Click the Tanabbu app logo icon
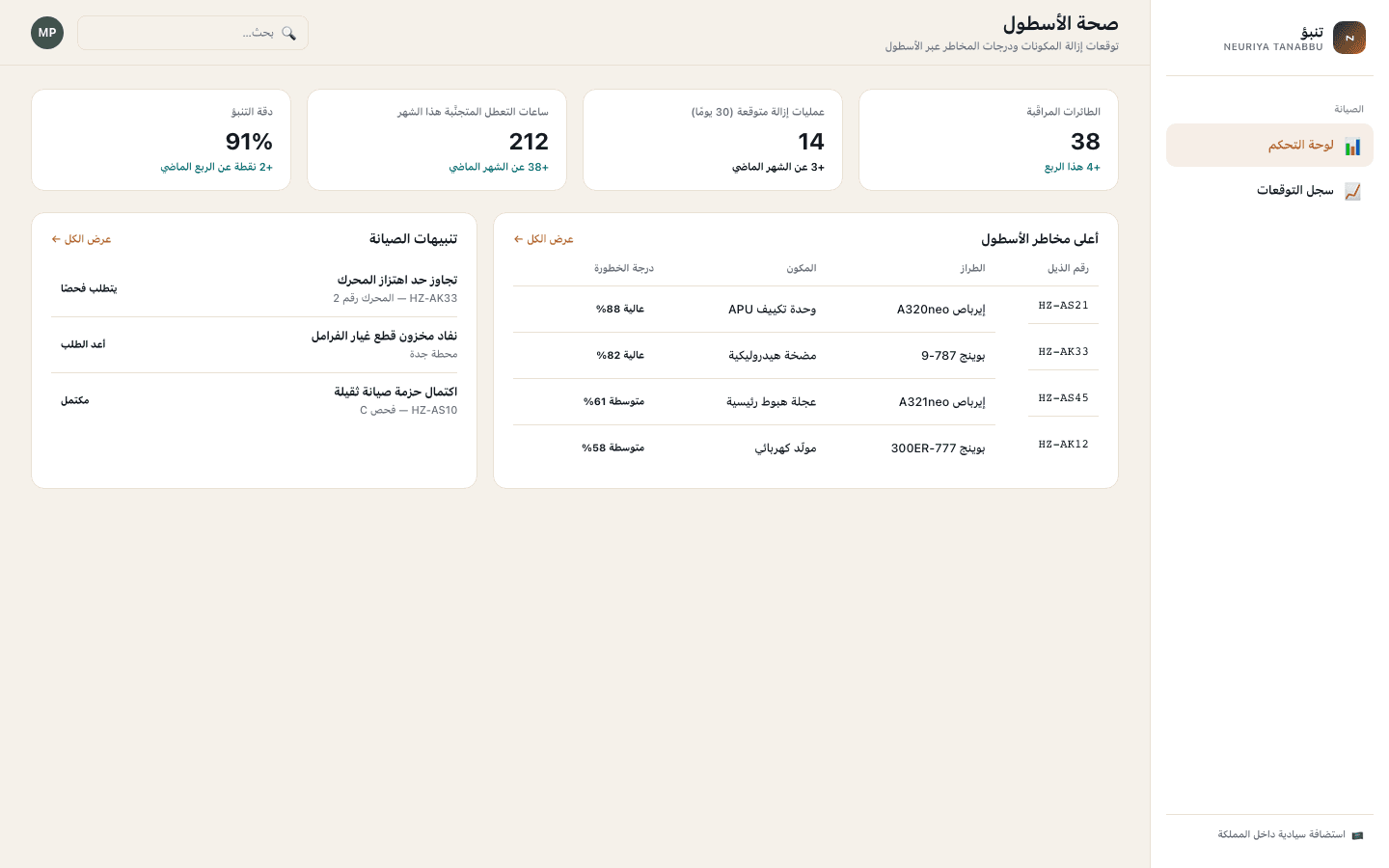Screen dimensions: 1389x868 click(1349, 38)
